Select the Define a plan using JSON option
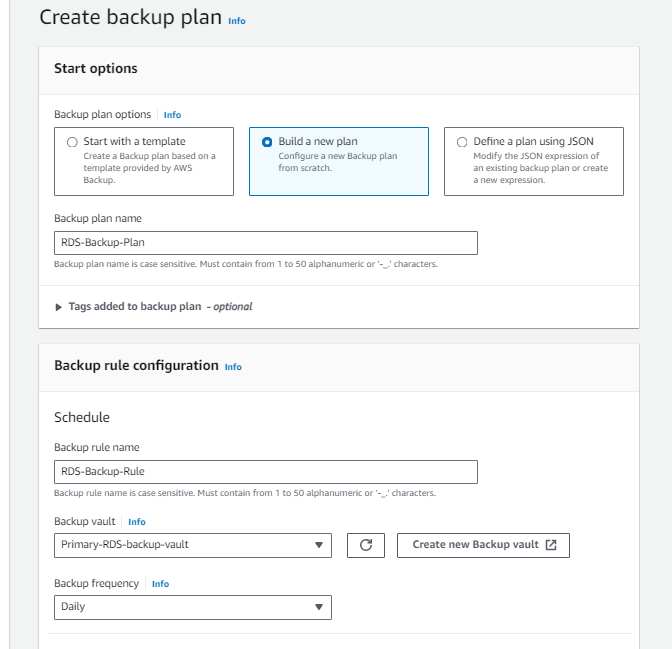This screenshot has width=672, height=649. coord(462,142)
